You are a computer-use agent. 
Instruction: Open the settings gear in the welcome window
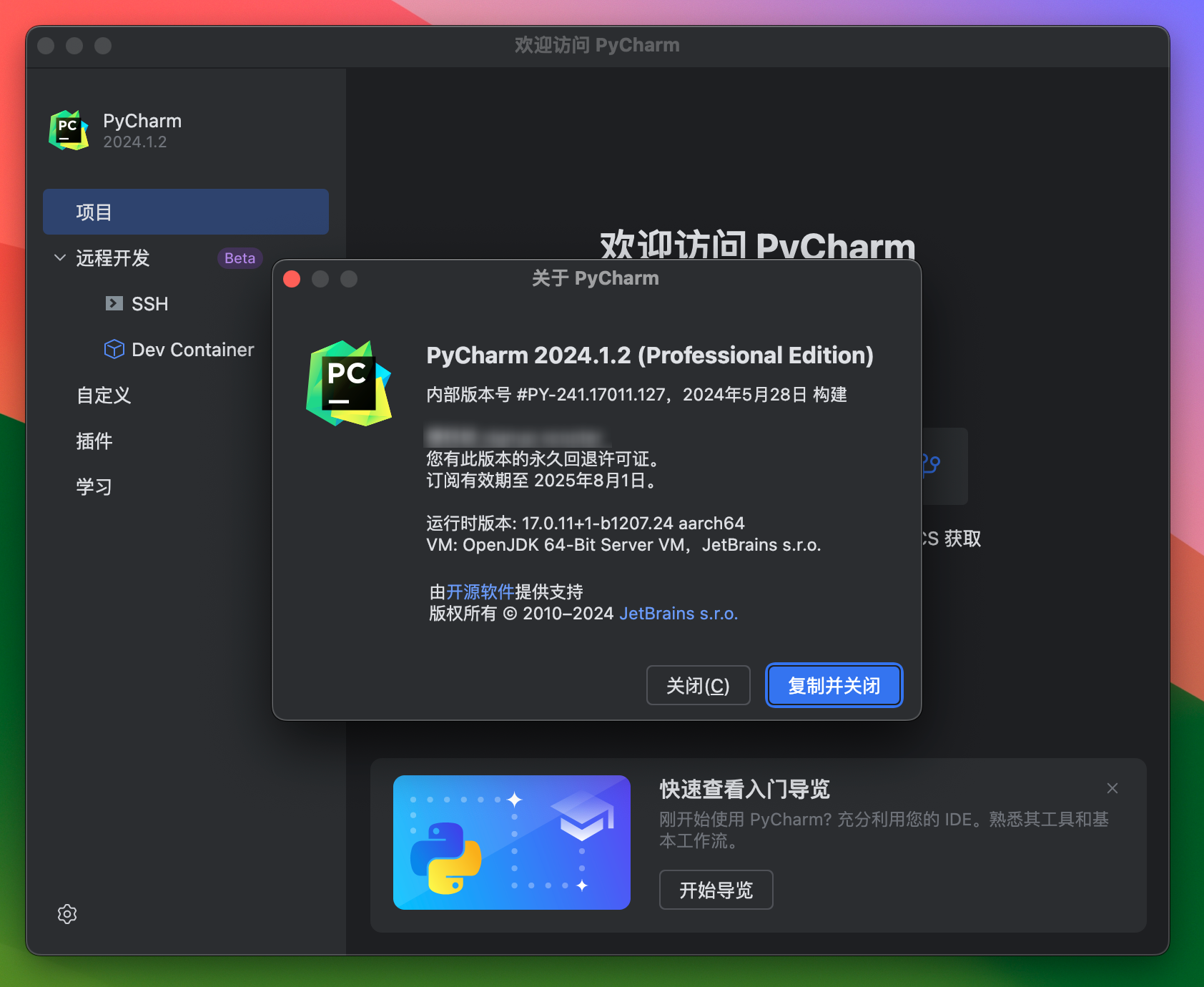(67, 914)
